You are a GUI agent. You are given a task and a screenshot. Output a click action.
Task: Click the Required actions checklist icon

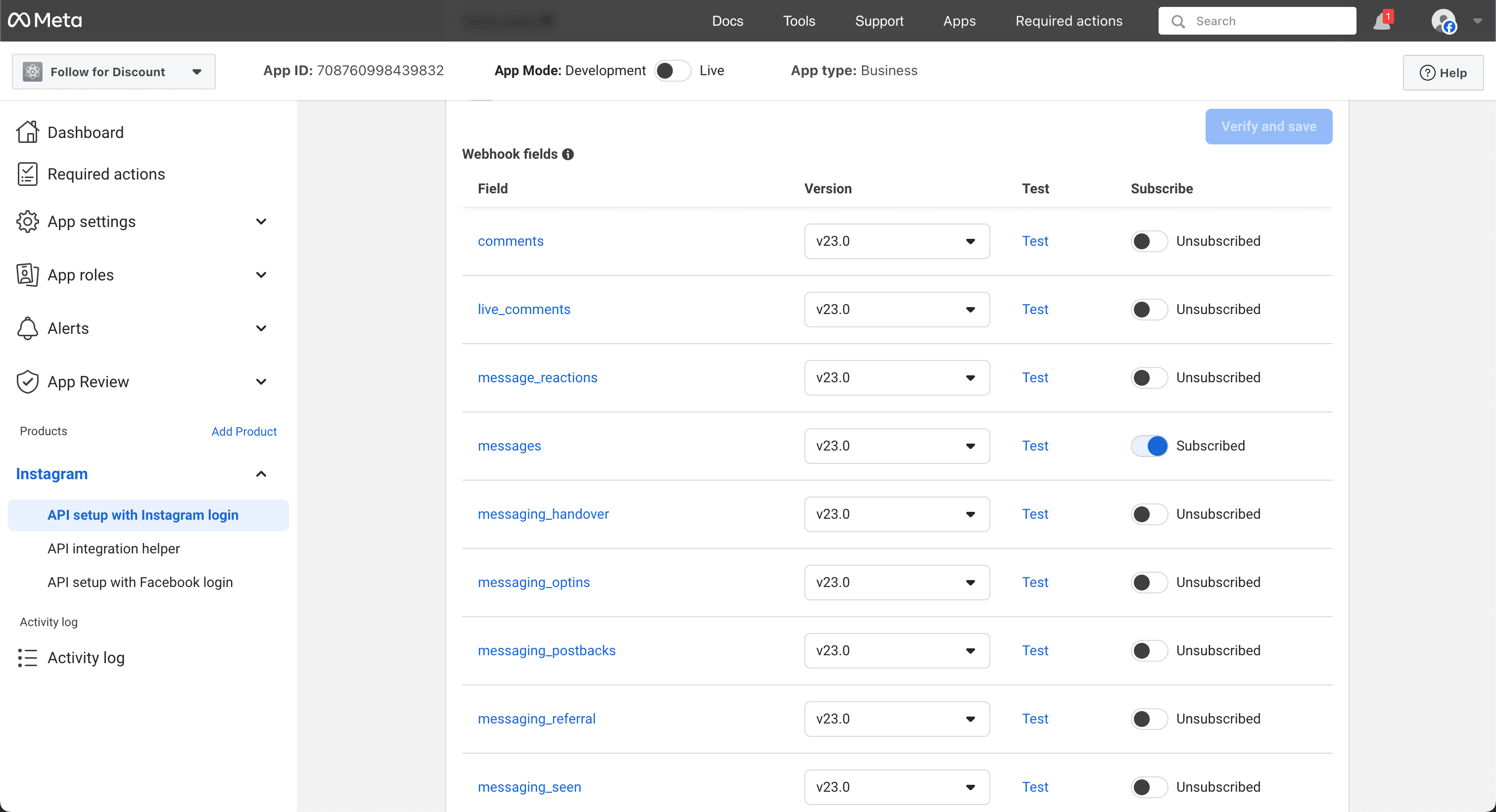tap(27, 174)
